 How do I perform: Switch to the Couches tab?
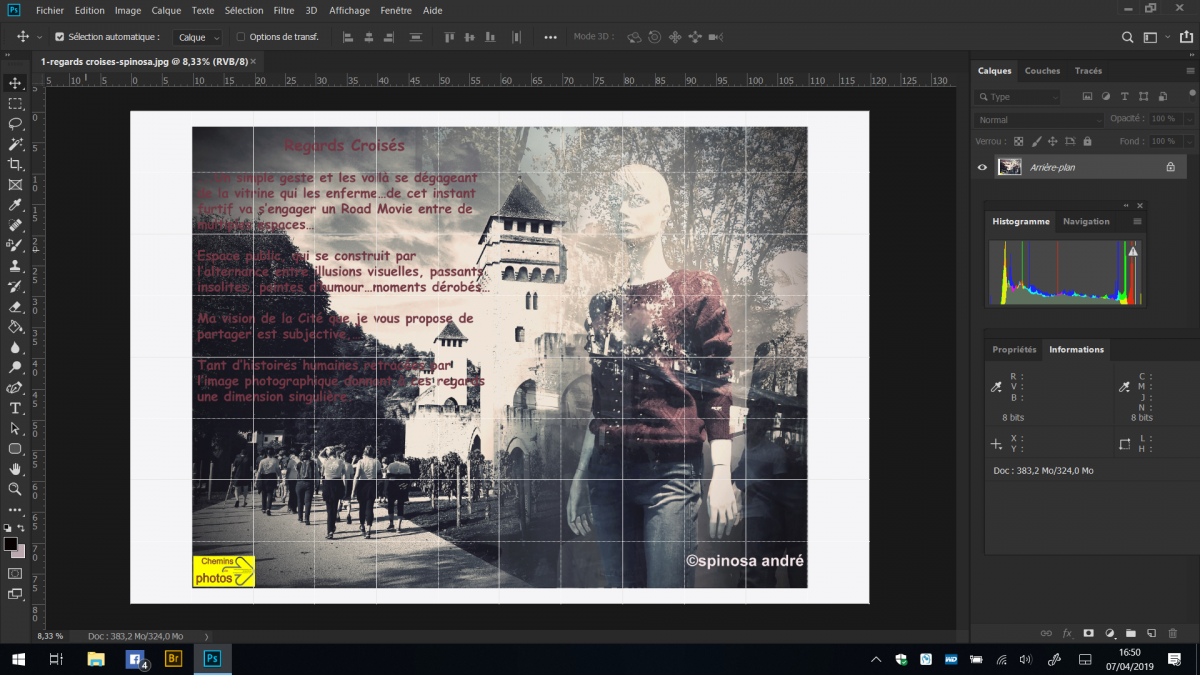pos(1042,71)
